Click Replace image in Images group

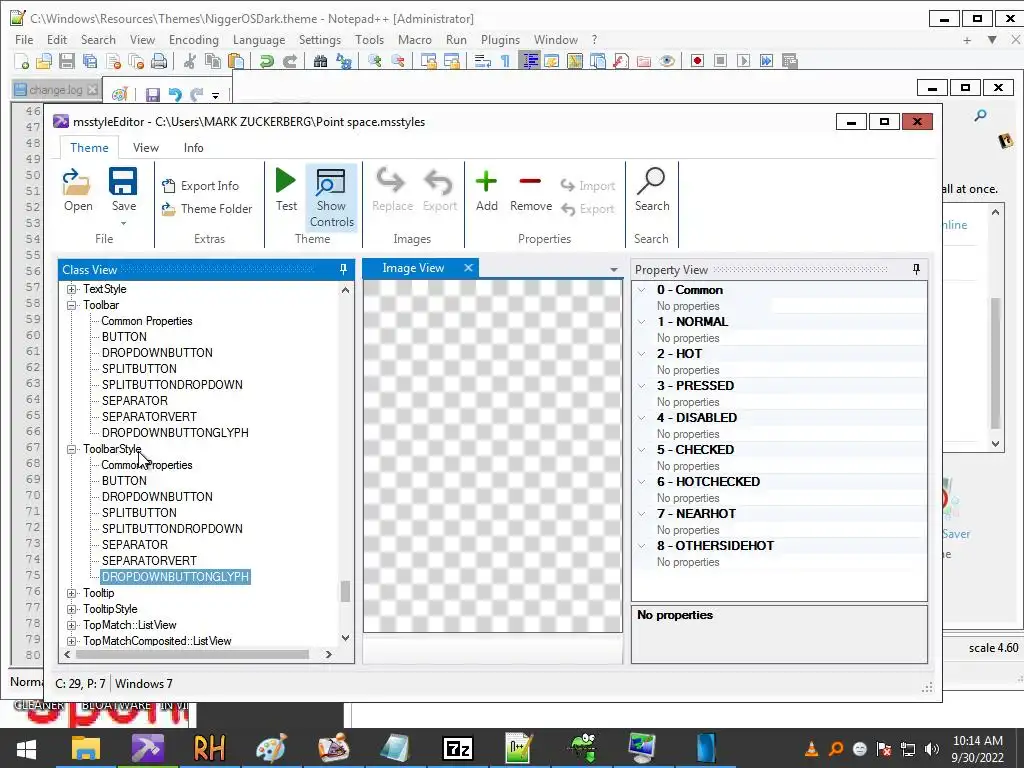392,190
